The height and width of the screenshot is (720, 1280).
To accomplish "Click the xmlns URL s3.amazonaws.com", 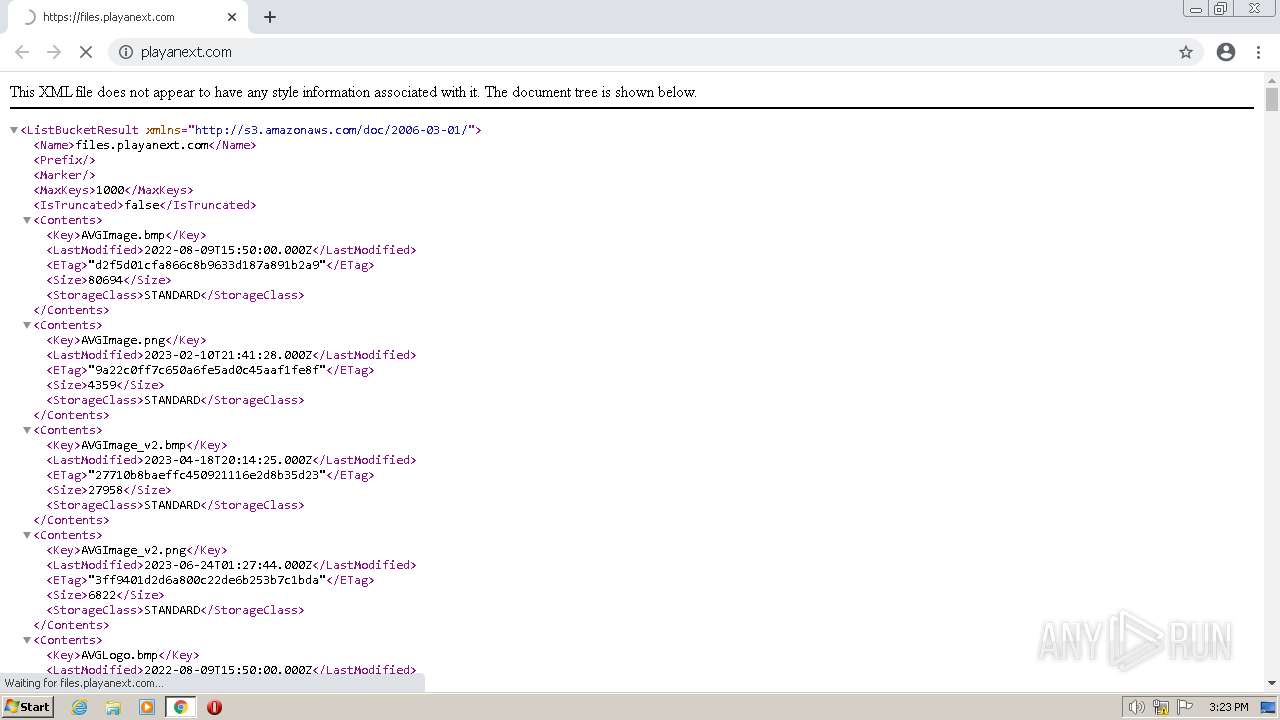I will (331, 130).
